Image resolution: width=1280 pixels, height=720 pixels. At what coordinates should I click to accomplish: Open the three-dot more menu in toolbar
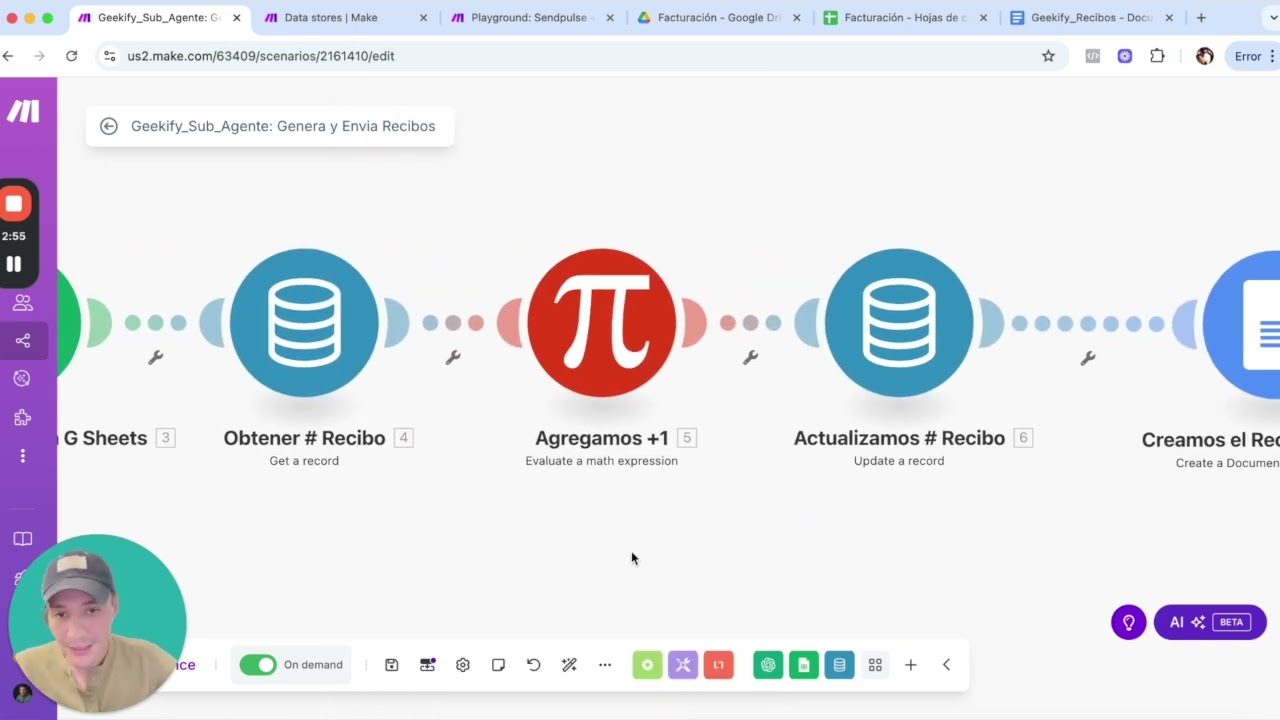tap(605, 665)
